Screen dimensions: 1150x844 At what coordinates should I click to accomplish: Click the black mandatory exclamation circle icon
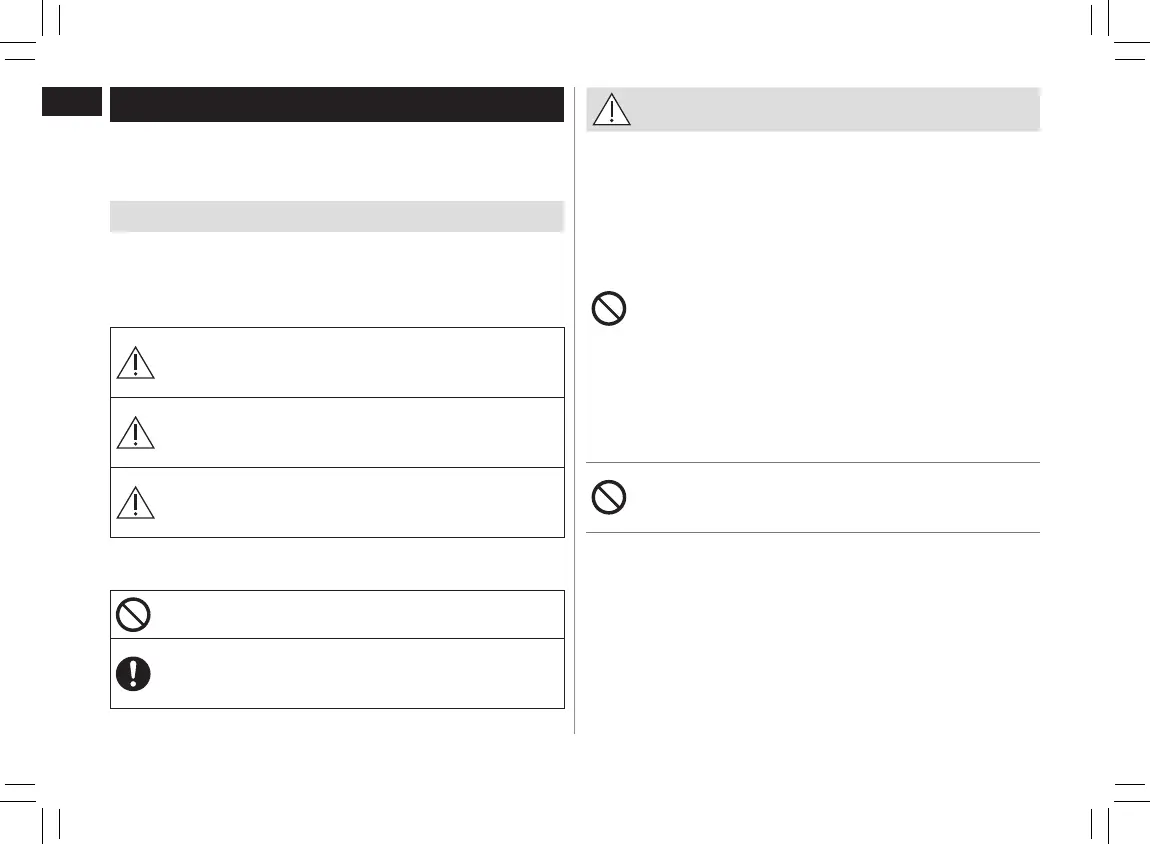pos(133,673)
